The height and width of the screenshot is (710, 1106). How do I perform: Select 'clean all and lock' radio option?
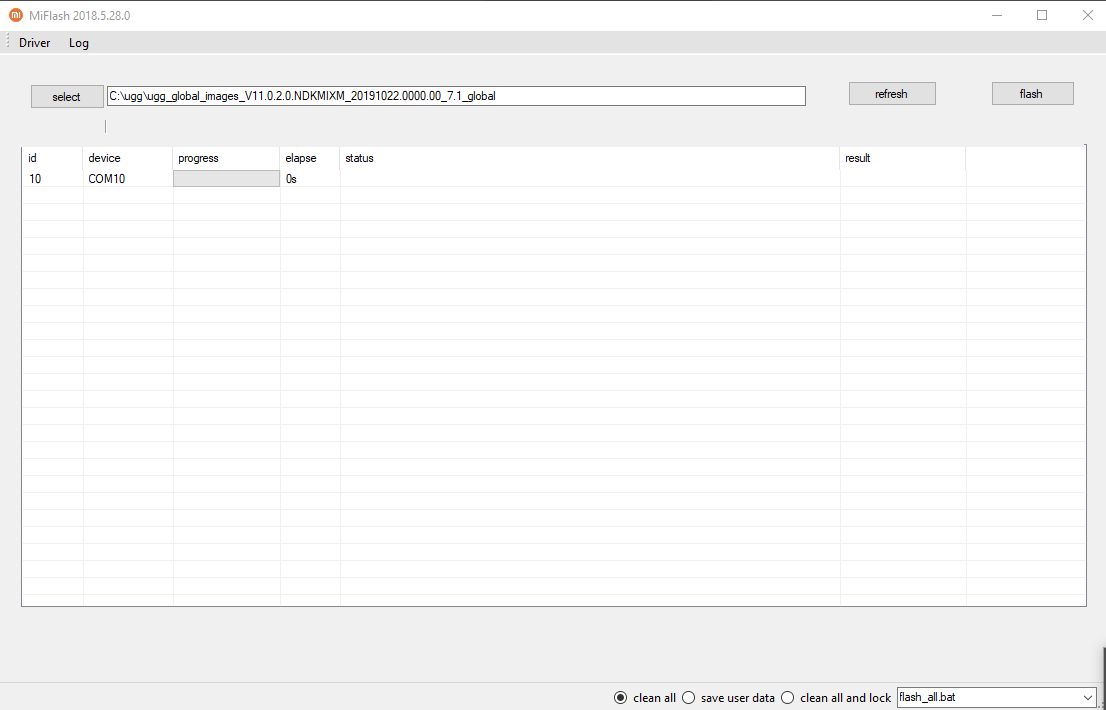(x=837, y=697)
